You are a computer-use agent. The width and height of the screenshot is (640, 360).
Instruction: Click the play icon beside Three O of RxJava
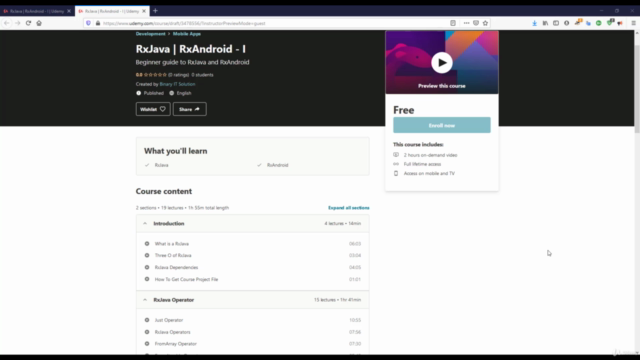coord(147,256)
